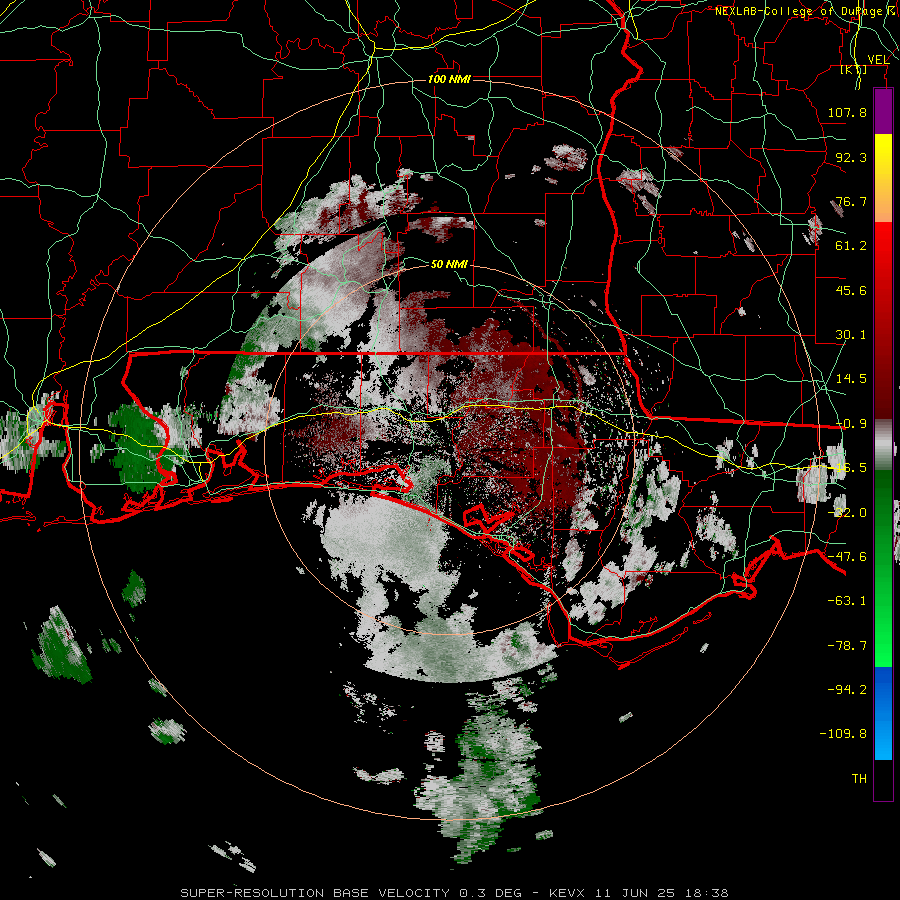
Task: Click the "[KT]" units label
Action: pyautogui.click(x=854, y=69)
